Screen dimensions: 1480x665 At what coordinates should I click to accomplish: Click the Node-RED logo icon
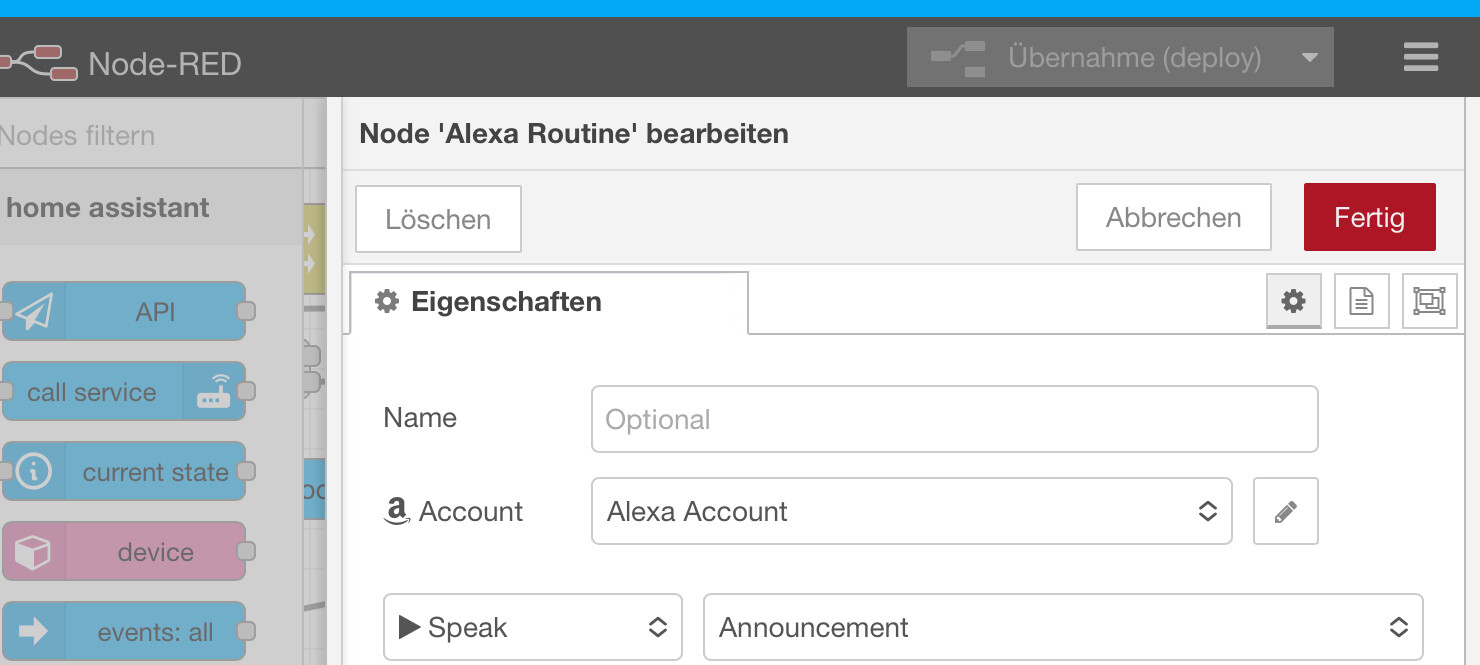click(40, 62)
